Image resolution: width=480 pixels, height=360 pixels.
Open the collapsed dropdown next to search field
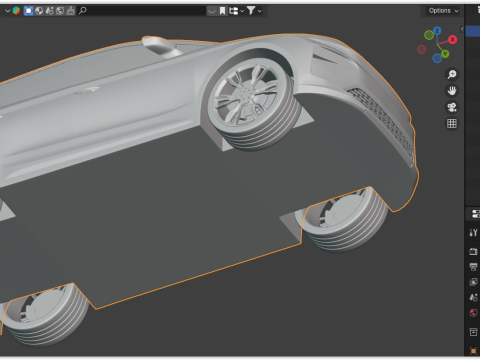pyautogui.click(x=212, y=11)
